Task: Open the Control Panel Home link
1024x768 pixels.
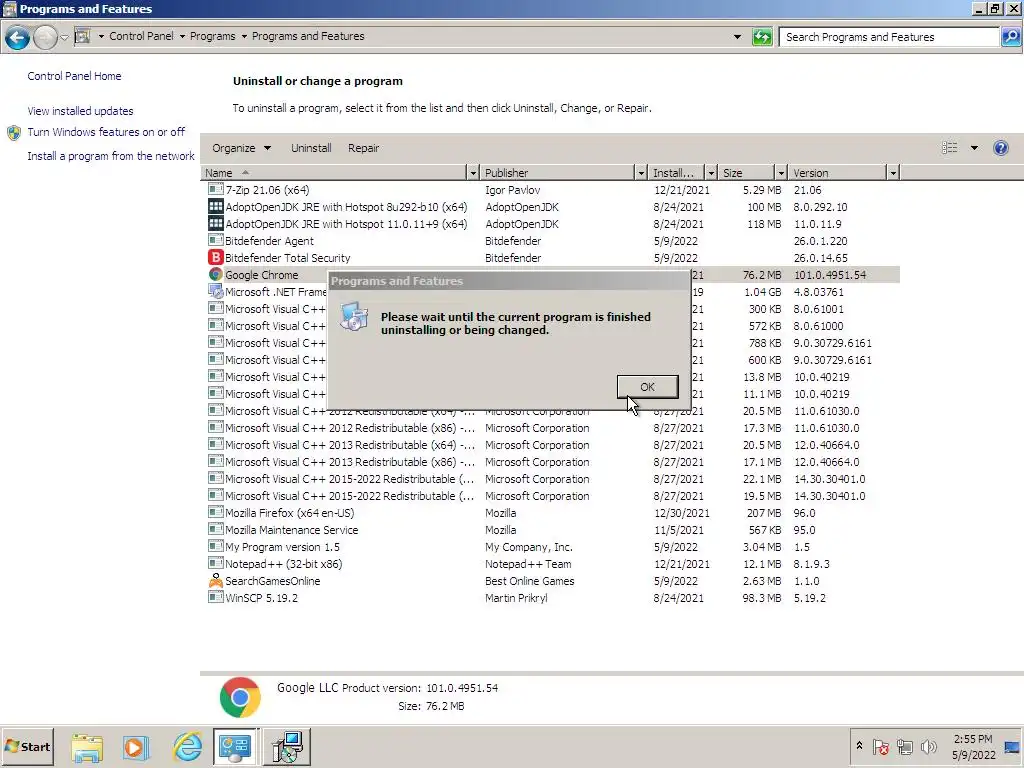Action: point(74,76)
